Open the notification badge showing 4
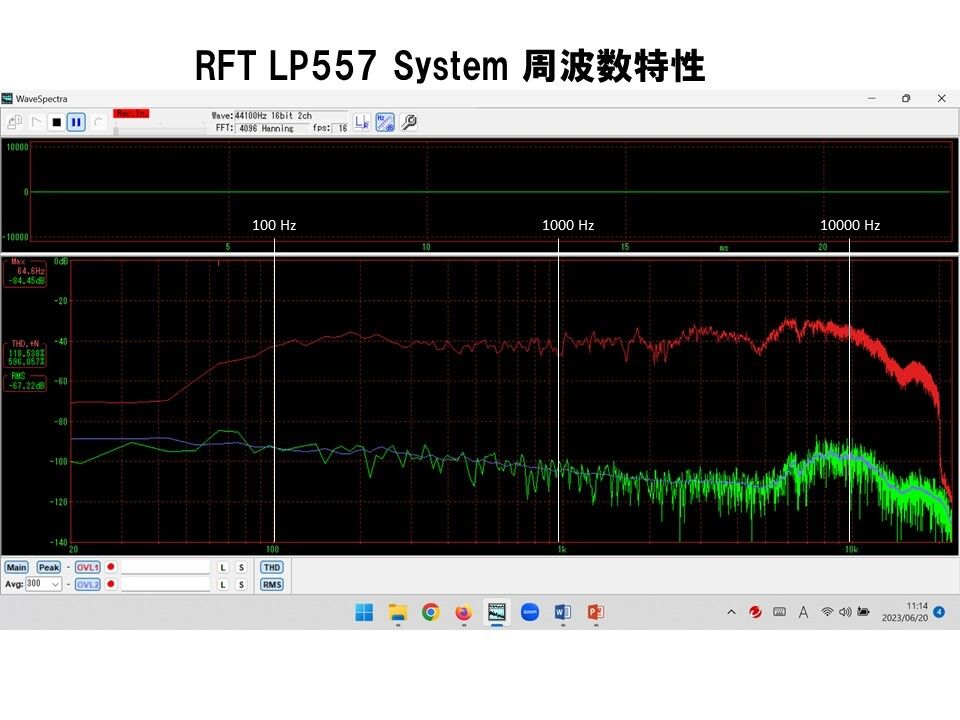Image resolution: width=960 pixels, height=720 pixels. (939, 612)
